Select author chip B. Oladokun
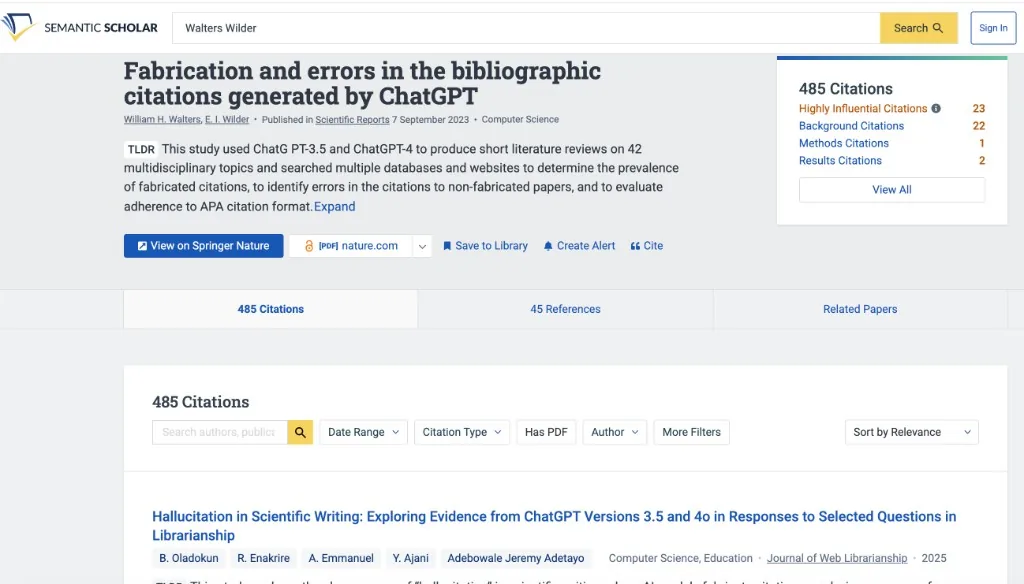Viewport: 1024px width, 584px height. 189,558
